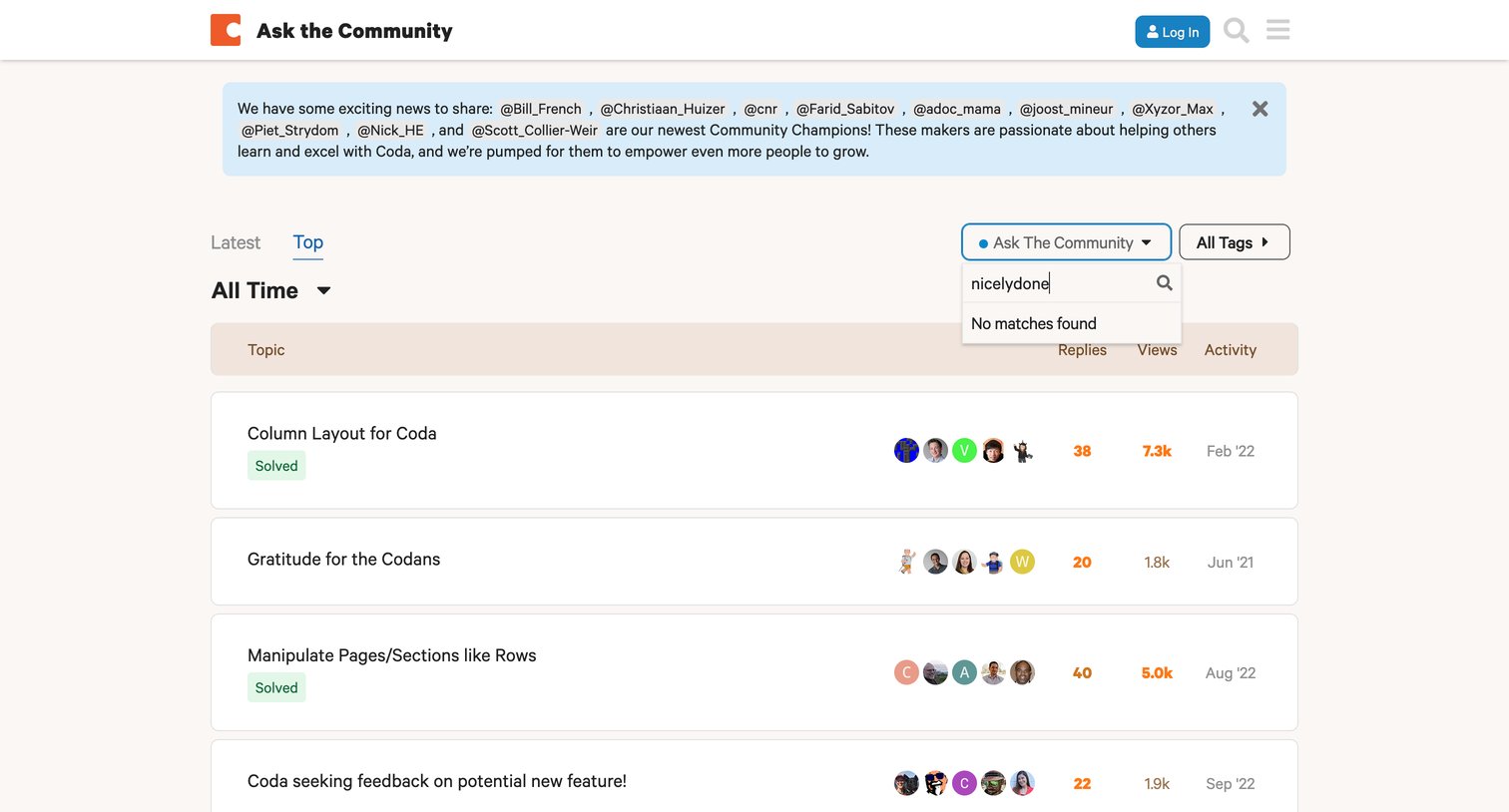1509x812 pixels.
Task: Click the @Xyzor_Max mention
Action: [x=1173, y=109]
